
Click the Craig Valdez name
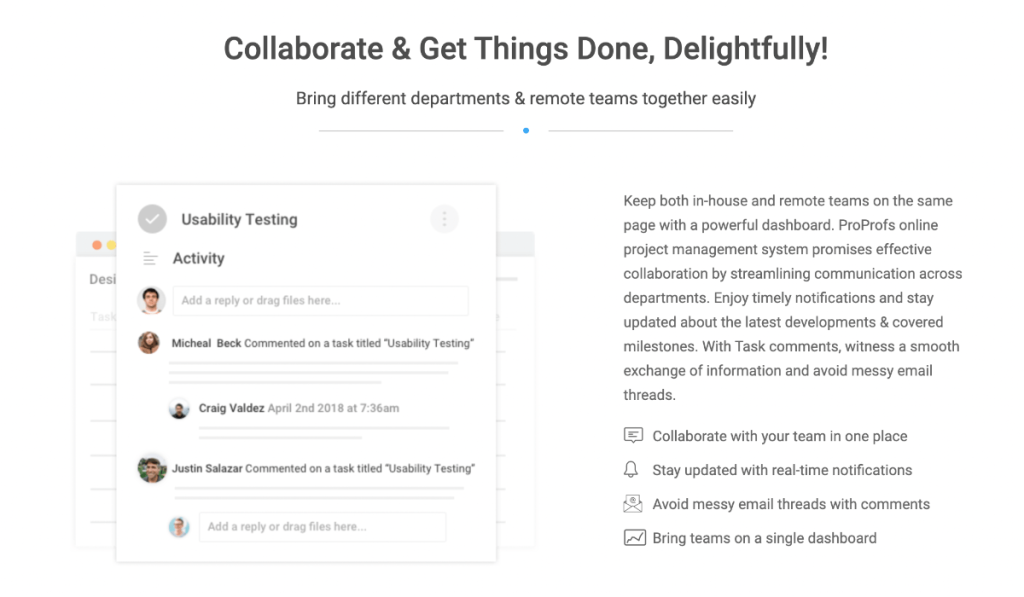tap(231, 408)
